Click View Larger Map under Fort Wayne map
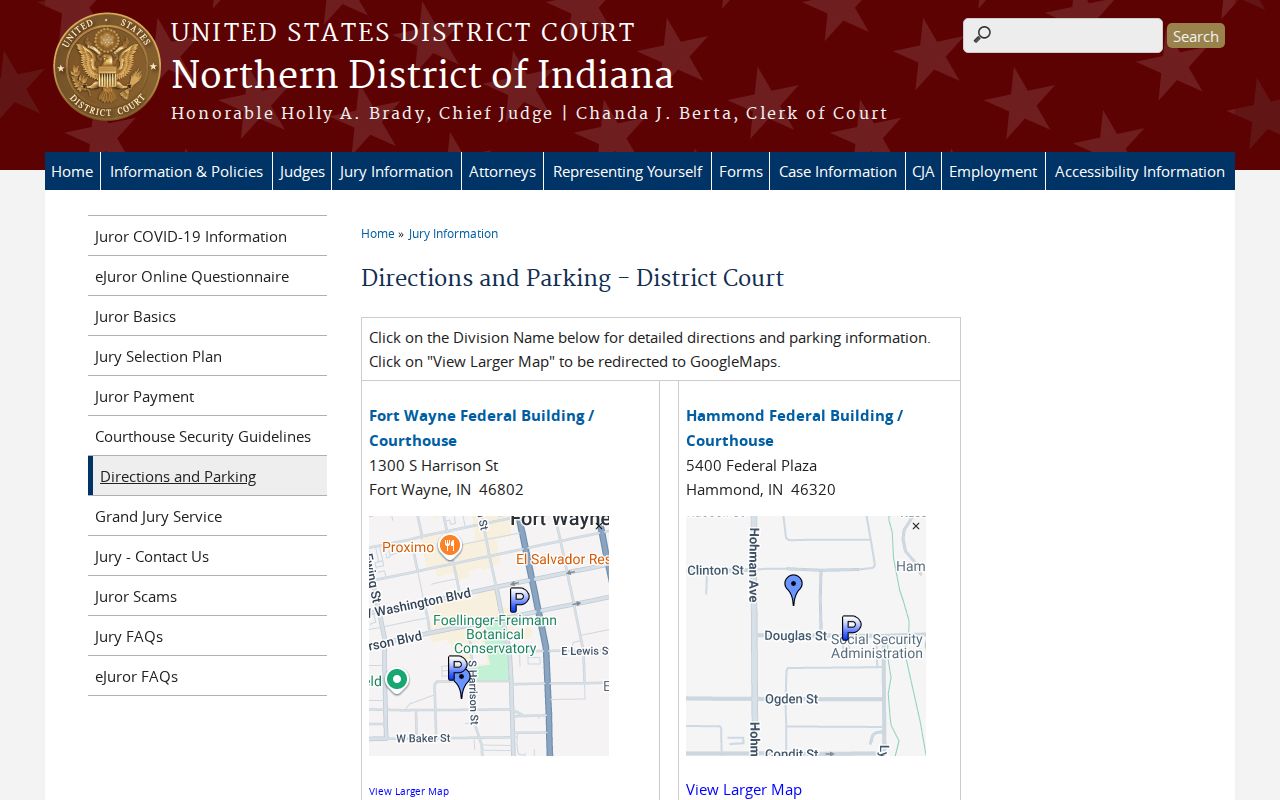This screenshot has width=1280, height=800. point(409,791)
